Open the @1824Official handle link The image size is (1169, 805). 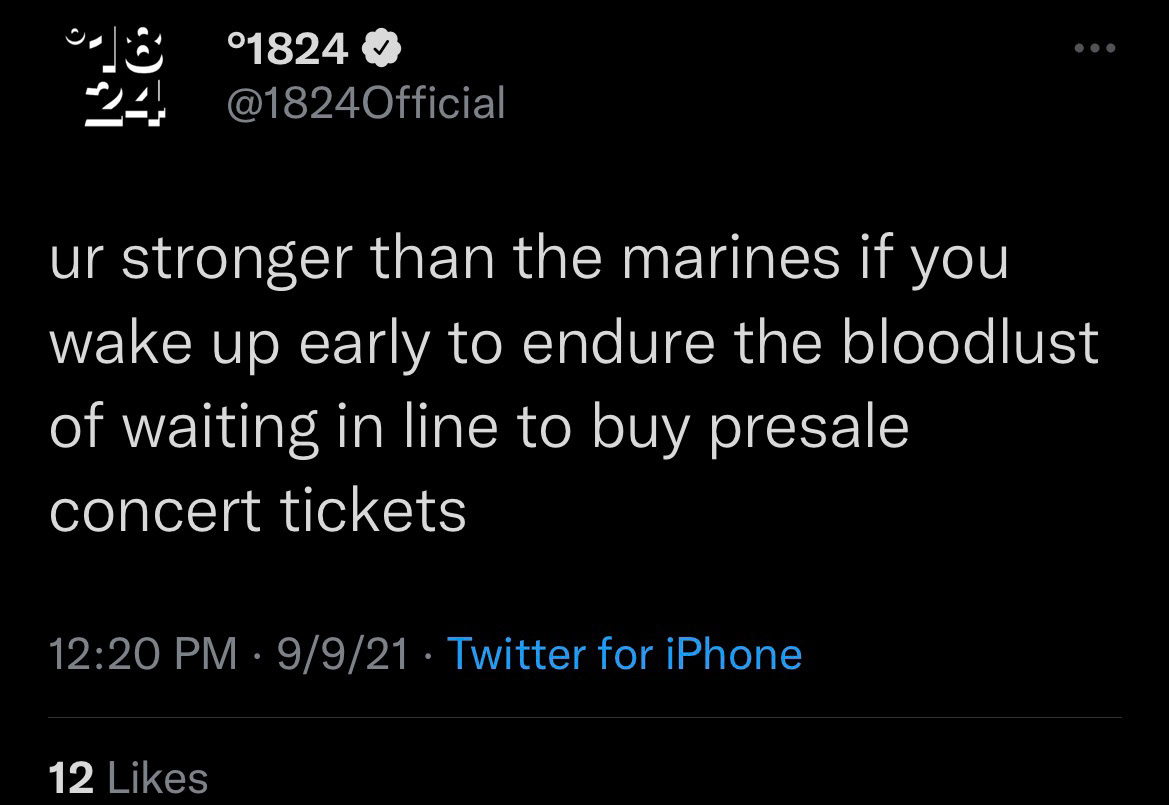click(x=366, y=102)
